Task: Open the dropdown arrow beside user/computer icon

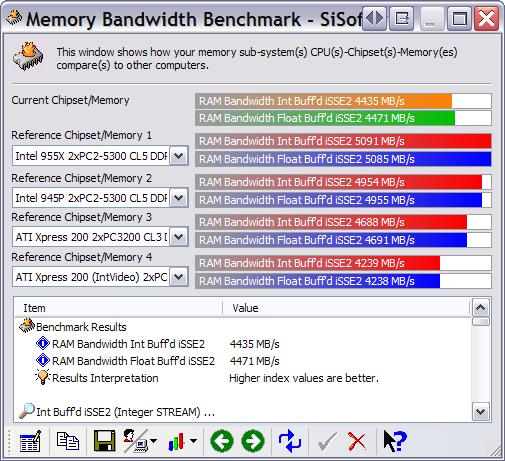Action: coord(153,441)
